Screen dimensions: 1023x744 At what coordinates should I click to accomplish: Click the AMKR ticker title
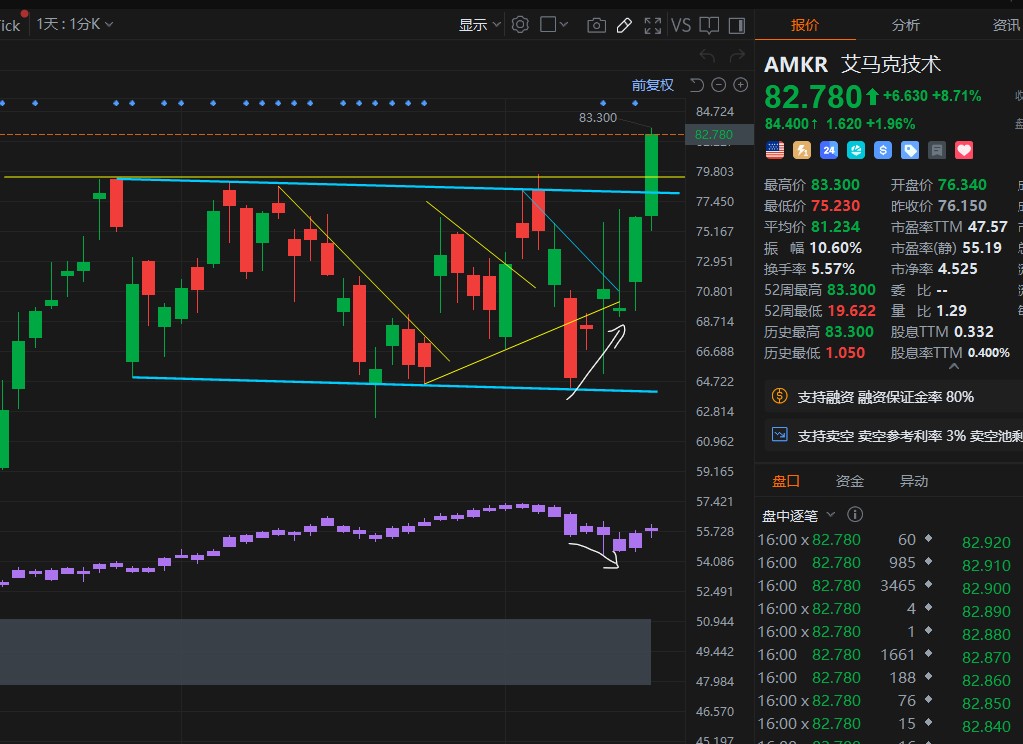click(x=795, y=65)
